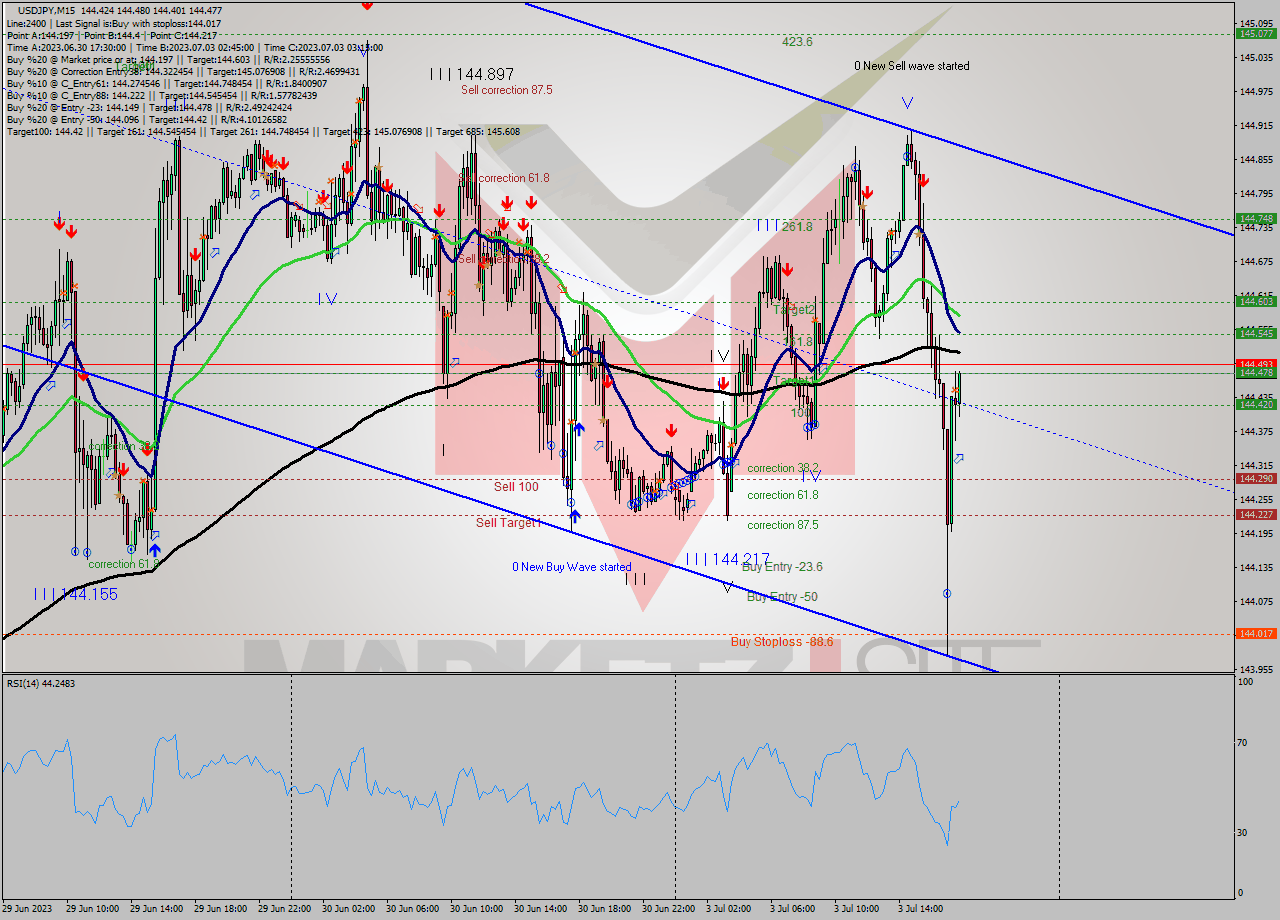Select the '3 Jul 02:00' time axis label

(730, 909)
